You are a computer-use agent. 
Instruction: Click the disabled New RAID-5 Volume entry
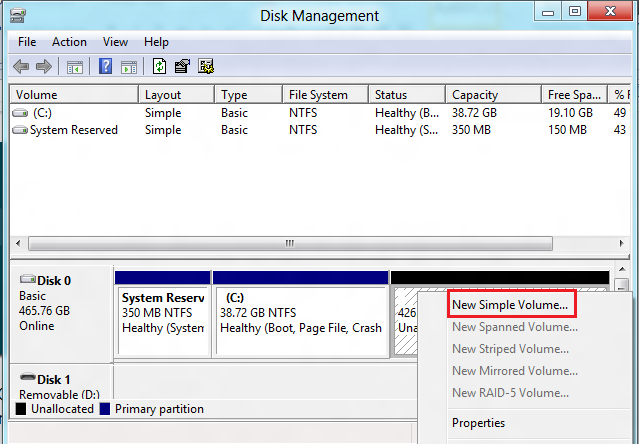pos(510,393)
